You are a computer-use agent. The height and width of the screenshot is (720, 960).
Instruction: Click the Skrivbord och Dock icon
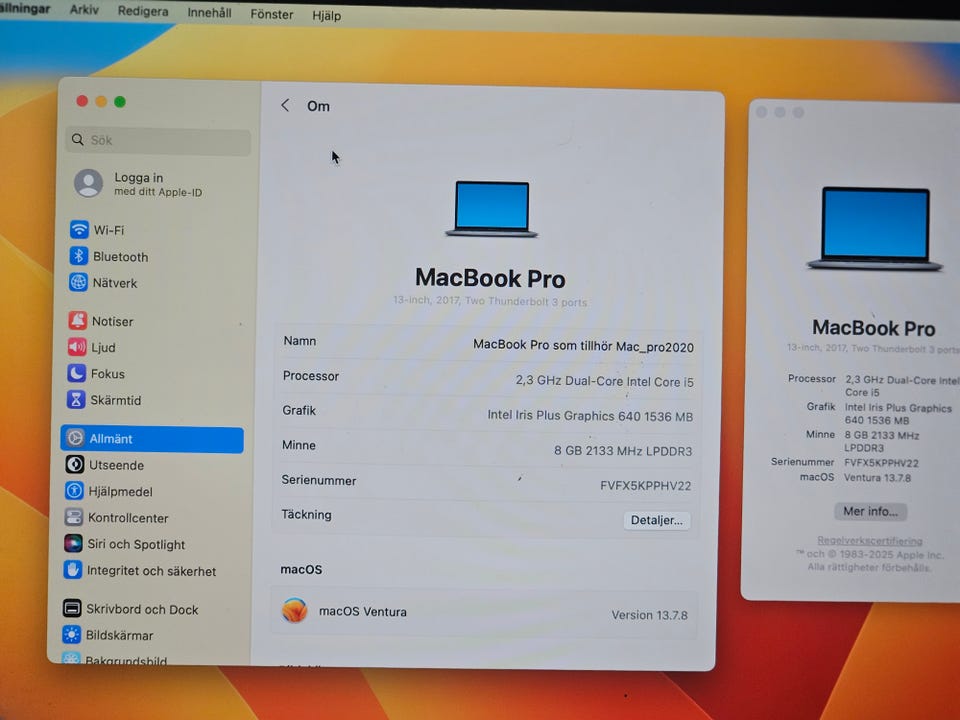click(72, 609)
